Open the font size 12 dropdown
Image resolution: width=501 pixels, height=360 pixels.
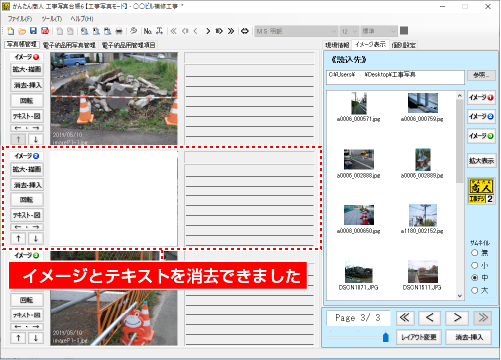coord(349,31)
